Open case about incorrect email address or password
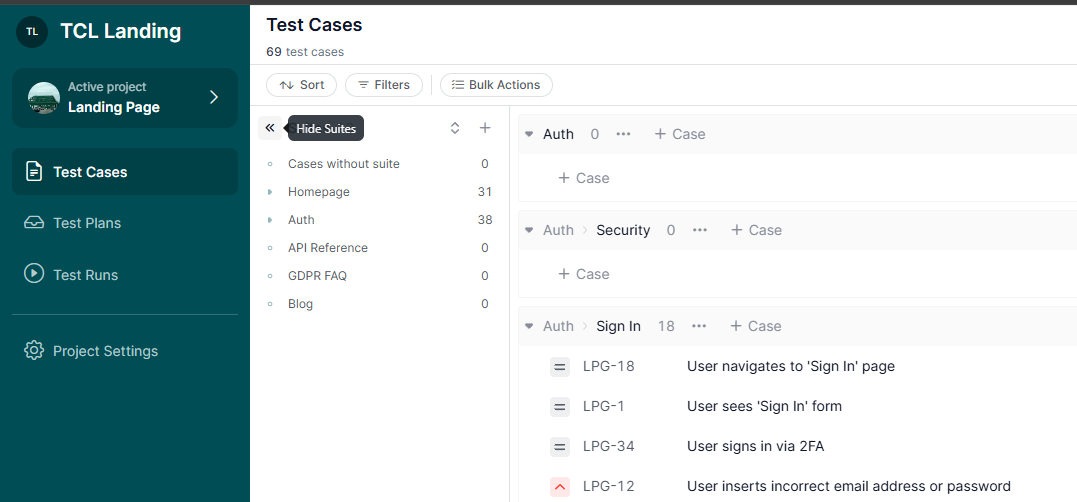Image resolution: width=1077 pixels, height=502 pixels. tap(848, 487)
